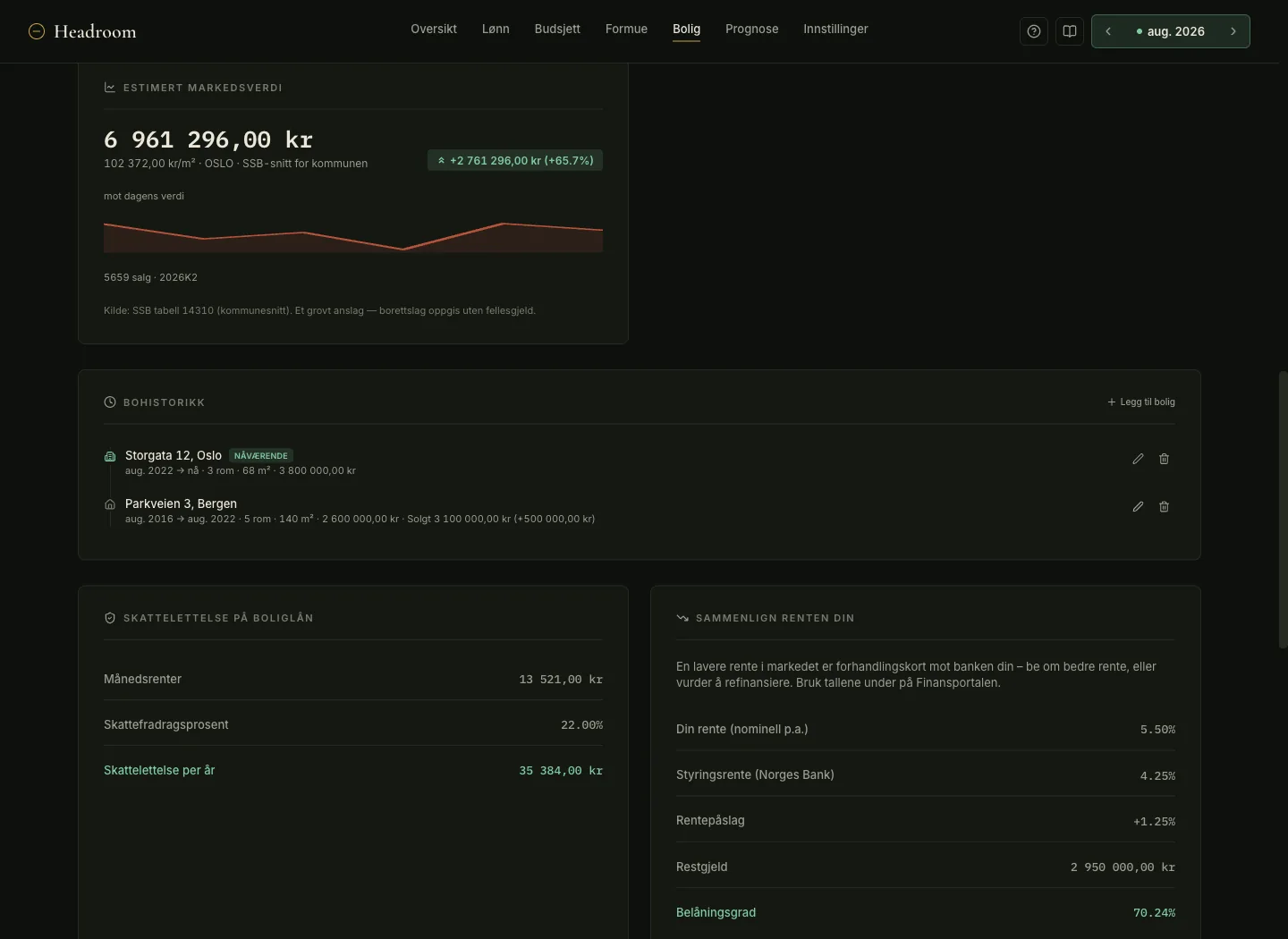Click the Skattelettelse shield icon
The height and width of the screenshot is (939, 1288).
(x=110, y=618)
